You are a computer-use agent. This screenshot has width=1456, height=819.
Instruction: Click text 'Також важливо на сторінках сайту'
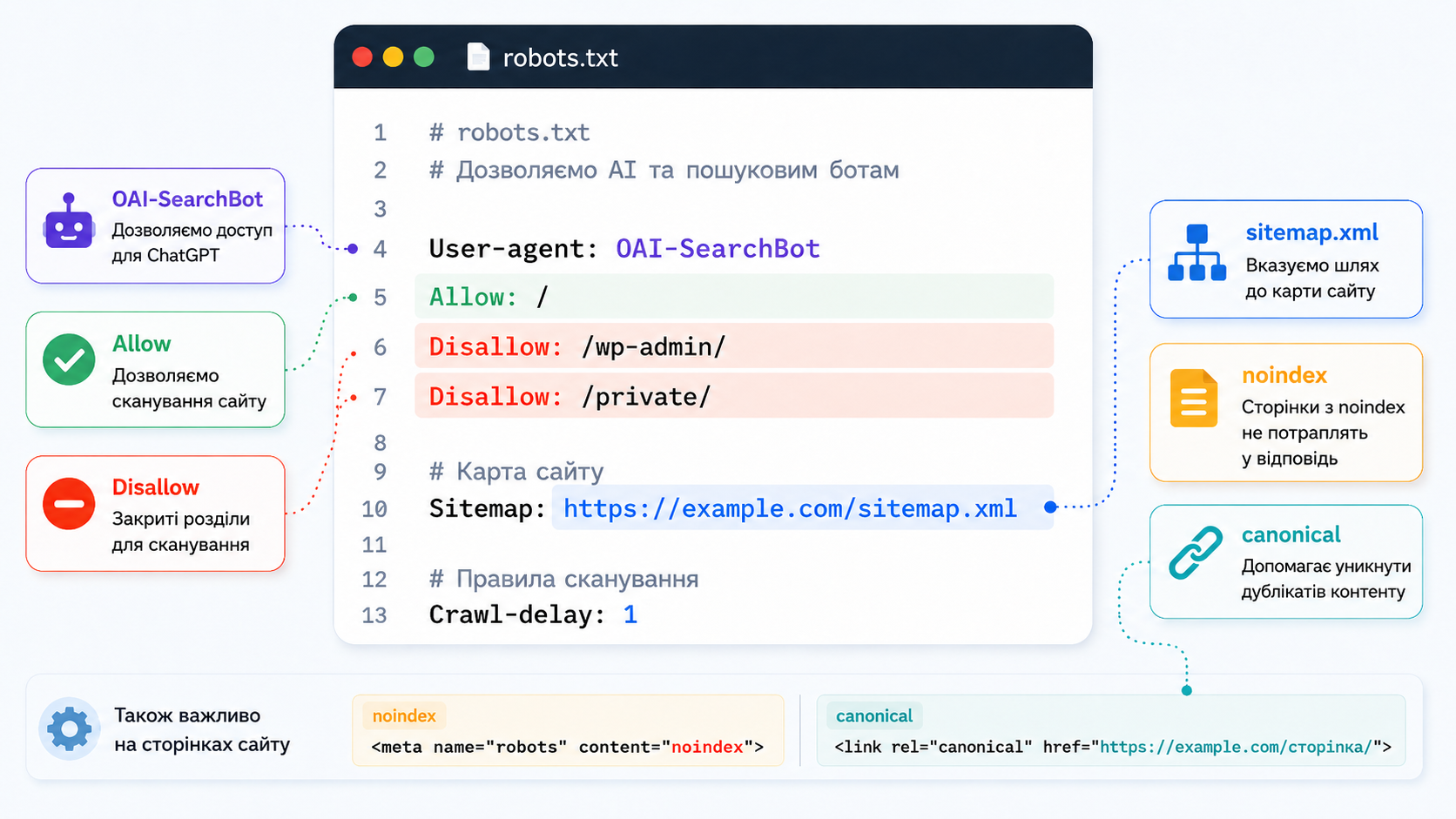(202, 729)
